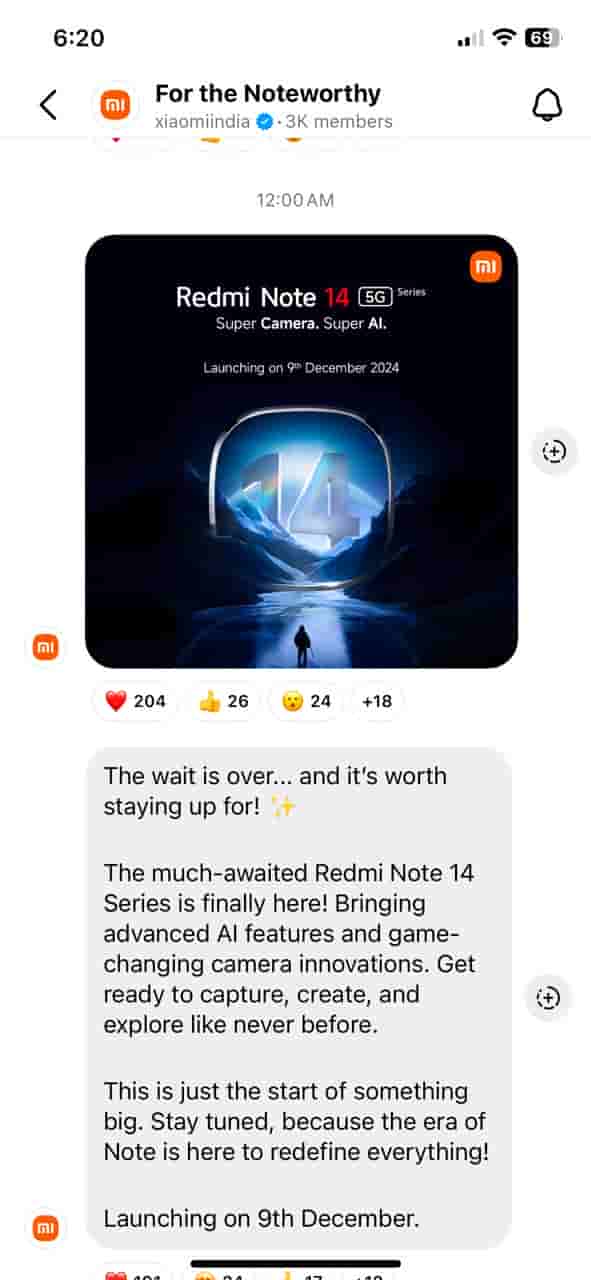
Task: Tap the 12:00 AM timestamp label
Action: pos(295,200)
